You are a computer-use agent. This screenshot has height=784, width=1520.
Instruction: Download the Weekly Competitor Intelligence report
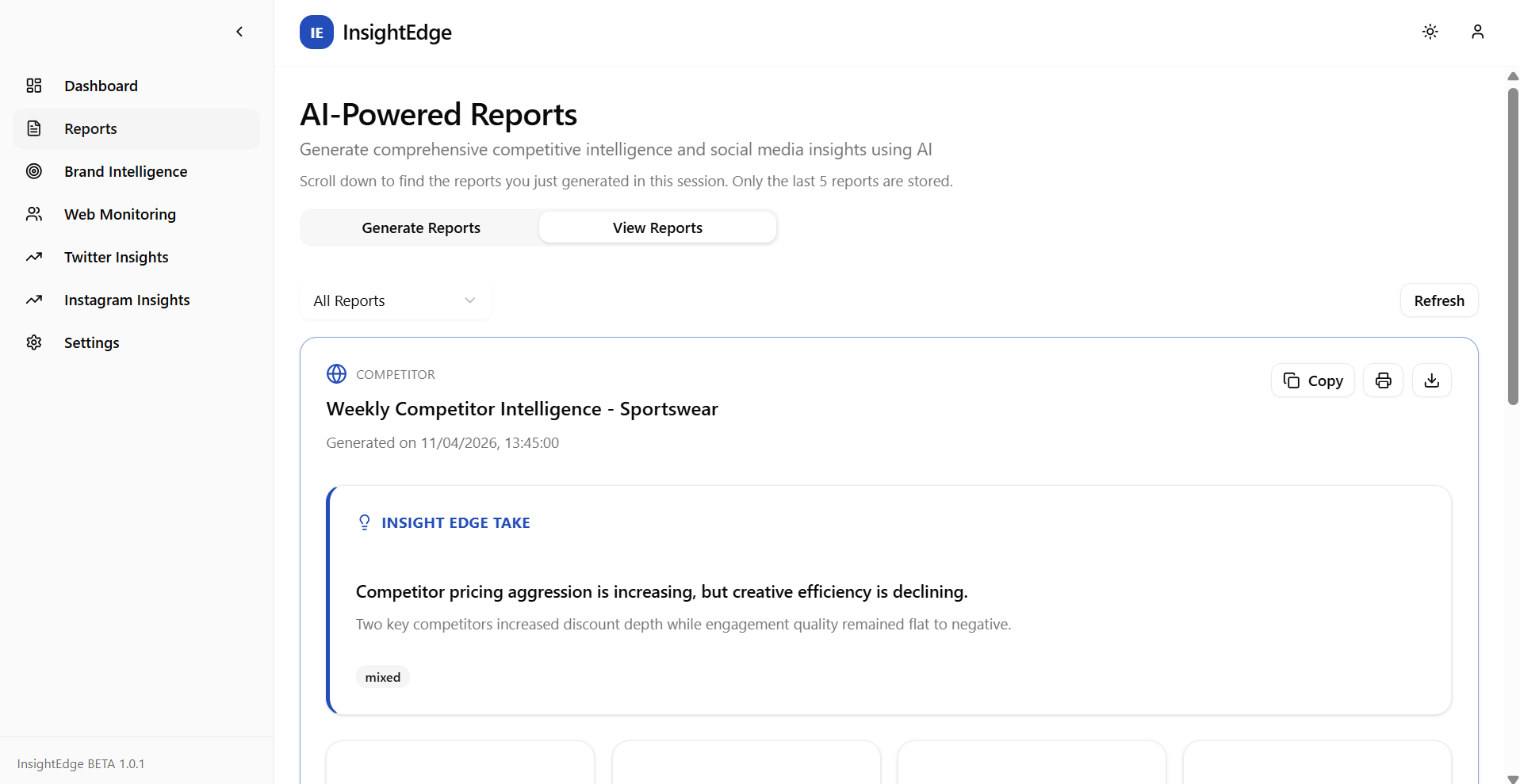click(1432, 380)
